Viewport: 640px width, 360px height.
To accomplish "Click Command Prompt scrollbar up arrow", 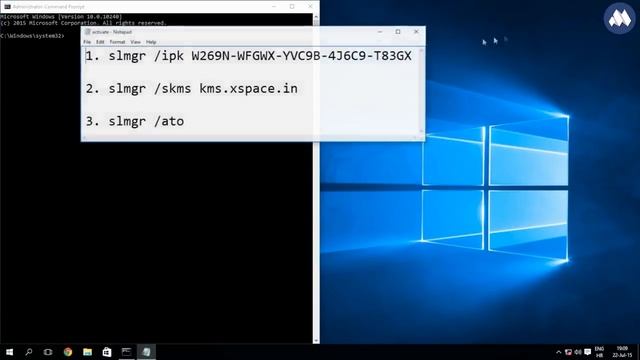I will pos(316,17).
